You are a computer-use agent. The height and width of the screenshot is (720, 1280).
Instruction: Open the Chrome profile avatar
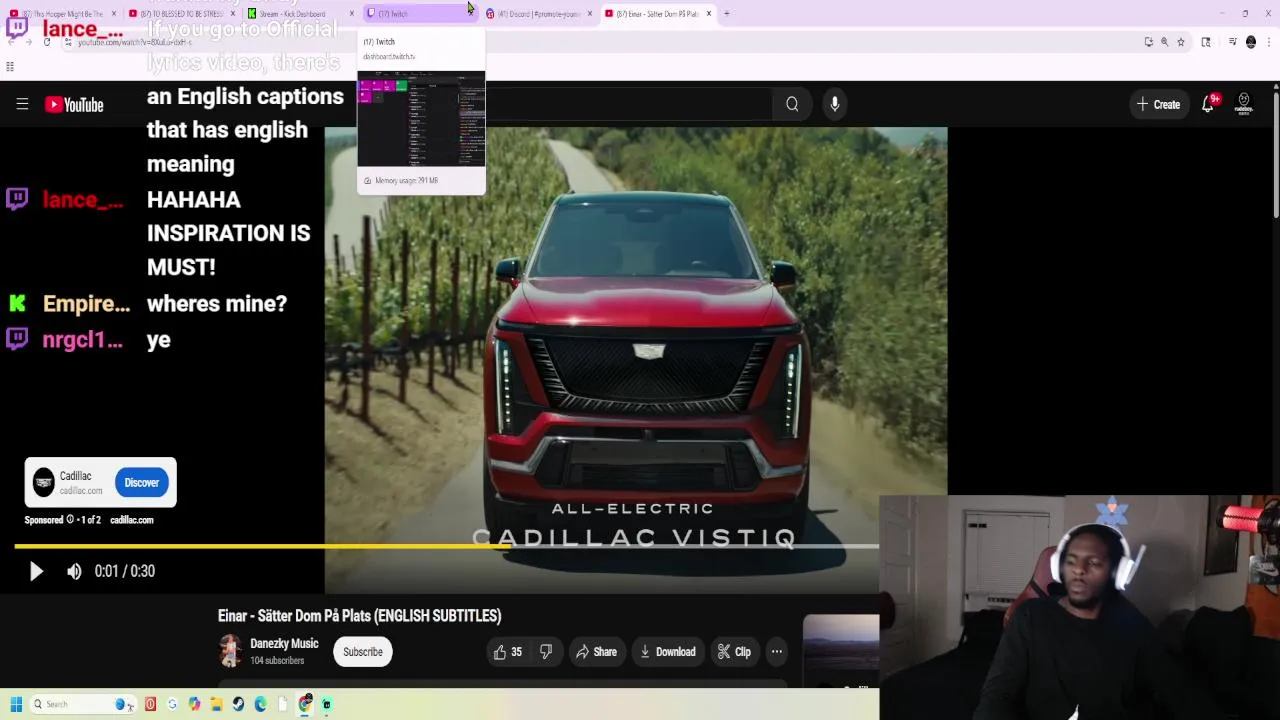tap(1251, 42)
